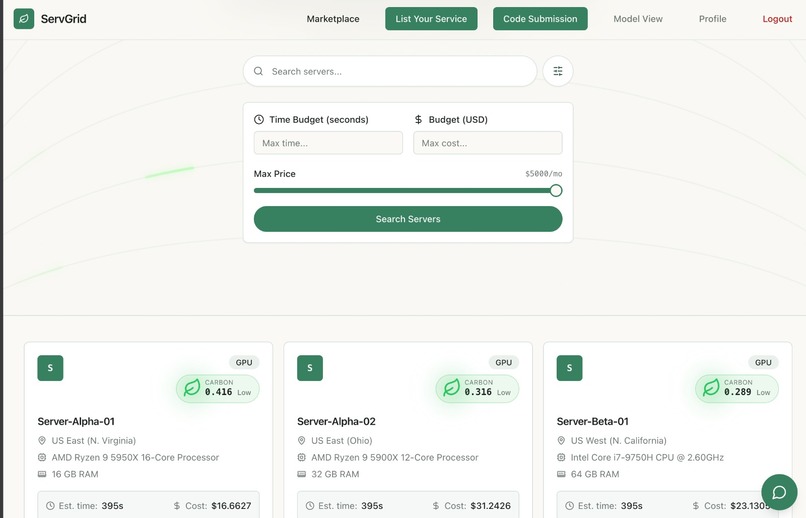Click the magnifier icon in search bar
This screenshot has width=806, height=518.
pos(259,71)
